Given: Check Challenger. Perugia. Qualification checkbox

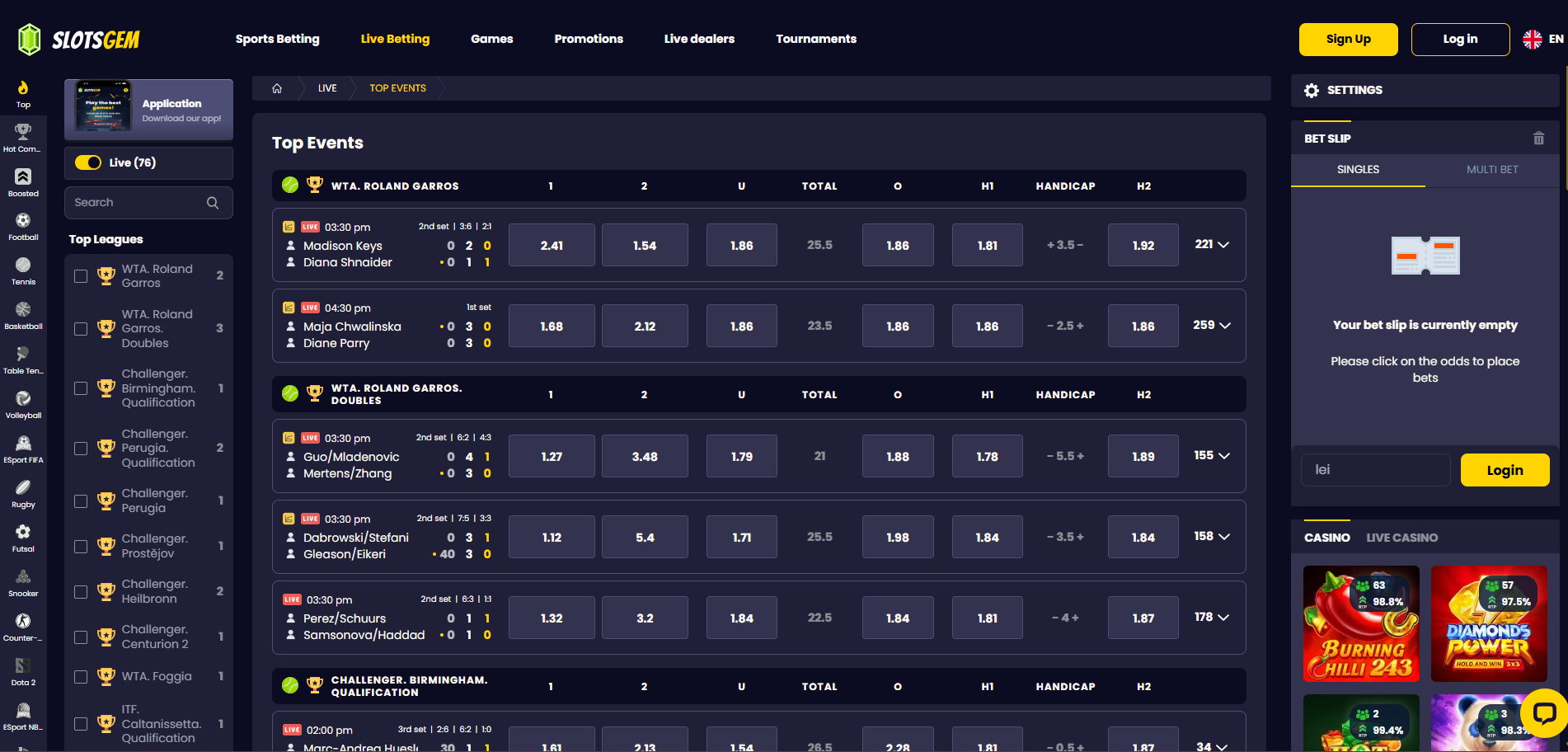Looking at the screenshot, I should (x=81, y=449).
